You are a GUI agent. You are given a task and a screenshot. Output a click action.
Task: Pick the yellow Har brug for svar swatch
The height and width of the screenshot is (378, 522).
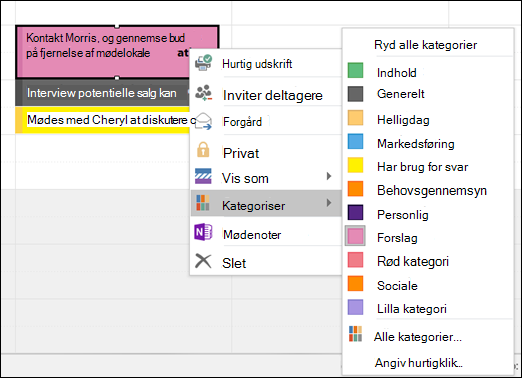(x=355, y=165)
